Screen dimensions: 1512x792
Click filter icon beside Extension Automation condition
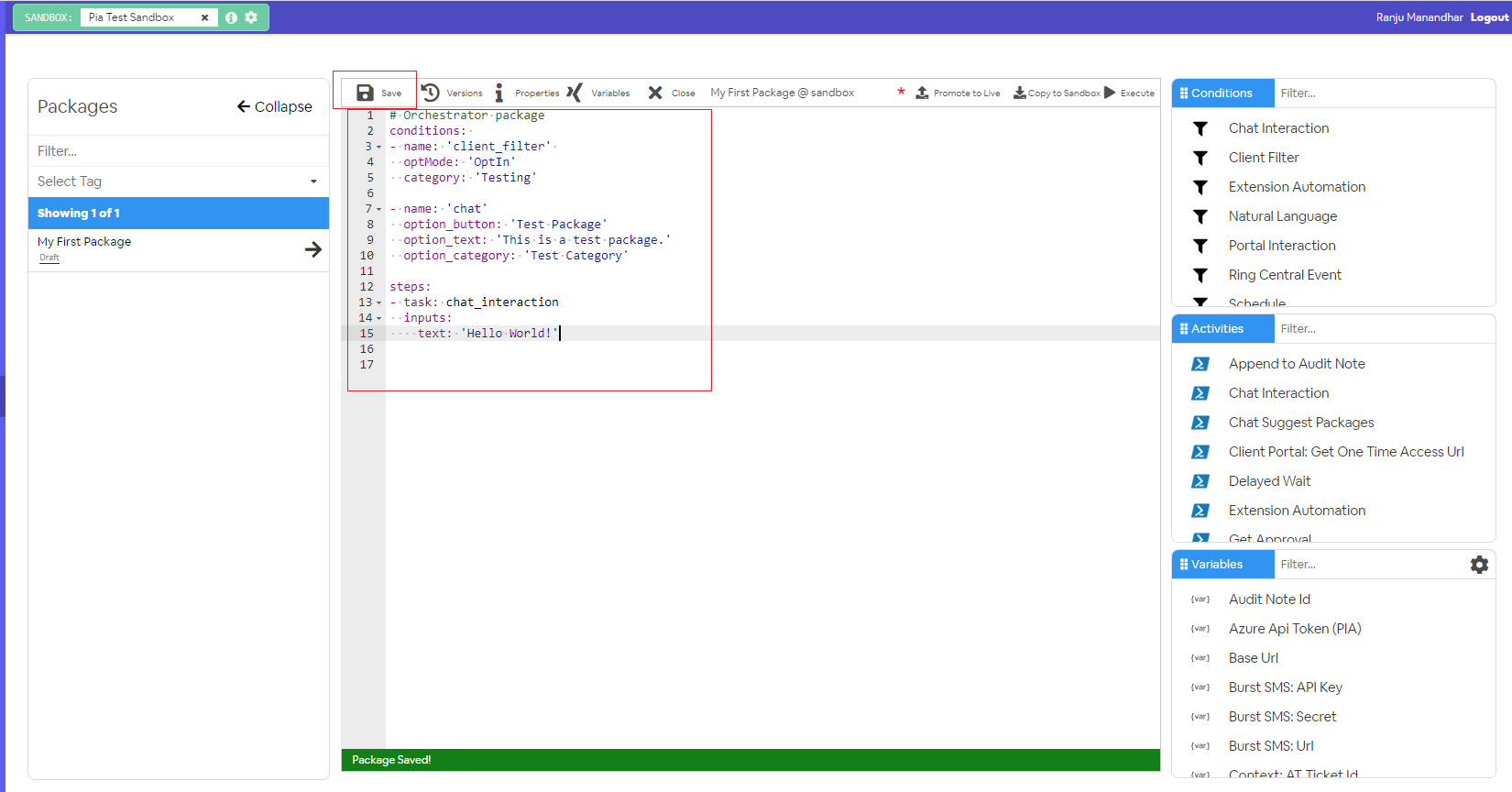pyautogui.click(x=1200, y=187)
